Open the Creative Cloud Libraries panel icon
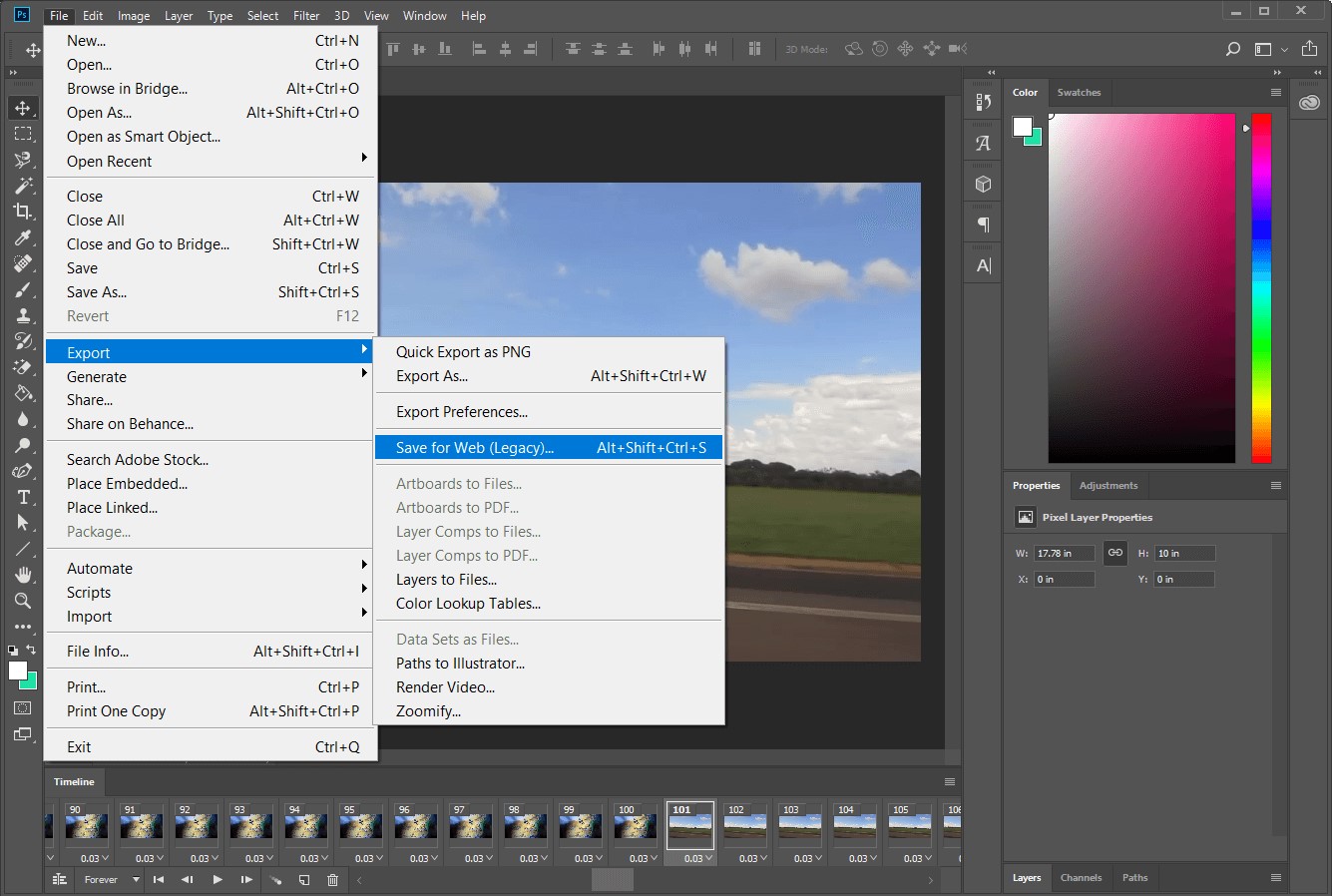1332x896 pixels. [1309, 103]
